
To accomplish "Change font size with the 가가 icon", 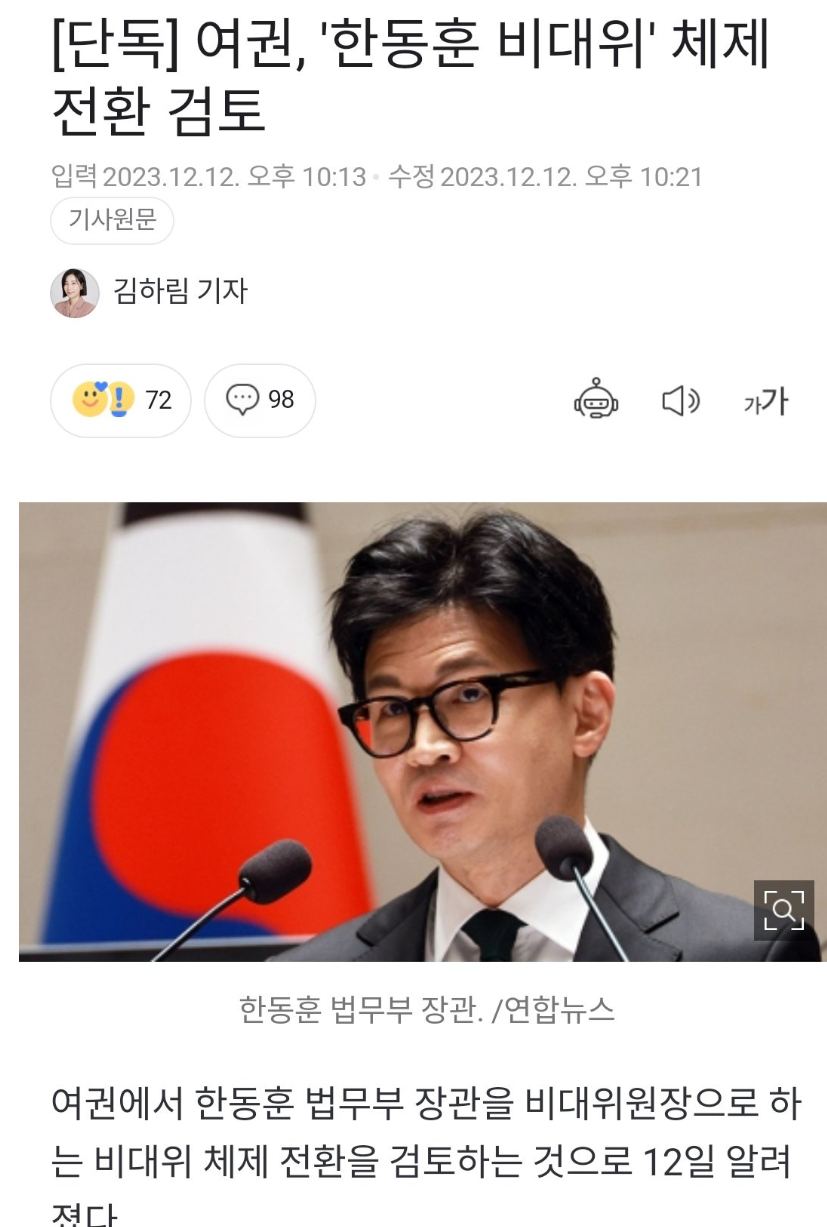I will pos(766,401).
